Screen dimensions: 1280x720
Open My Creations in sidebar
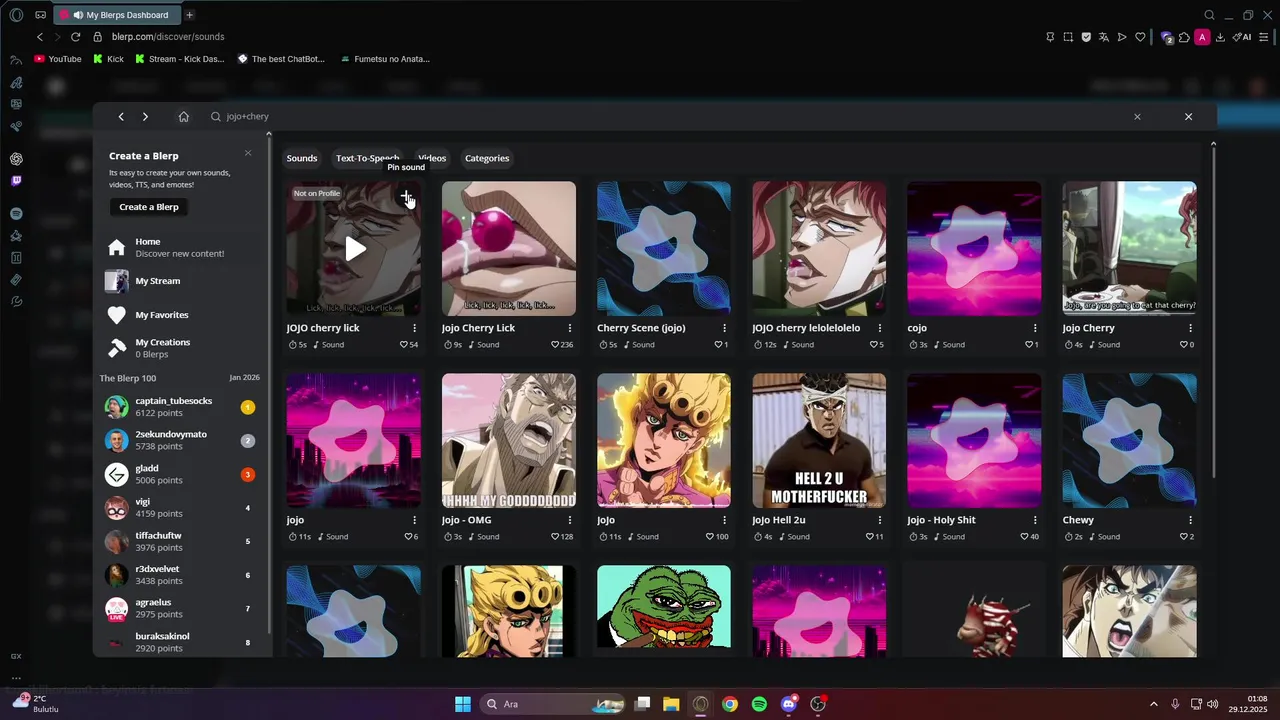[181, 348]
